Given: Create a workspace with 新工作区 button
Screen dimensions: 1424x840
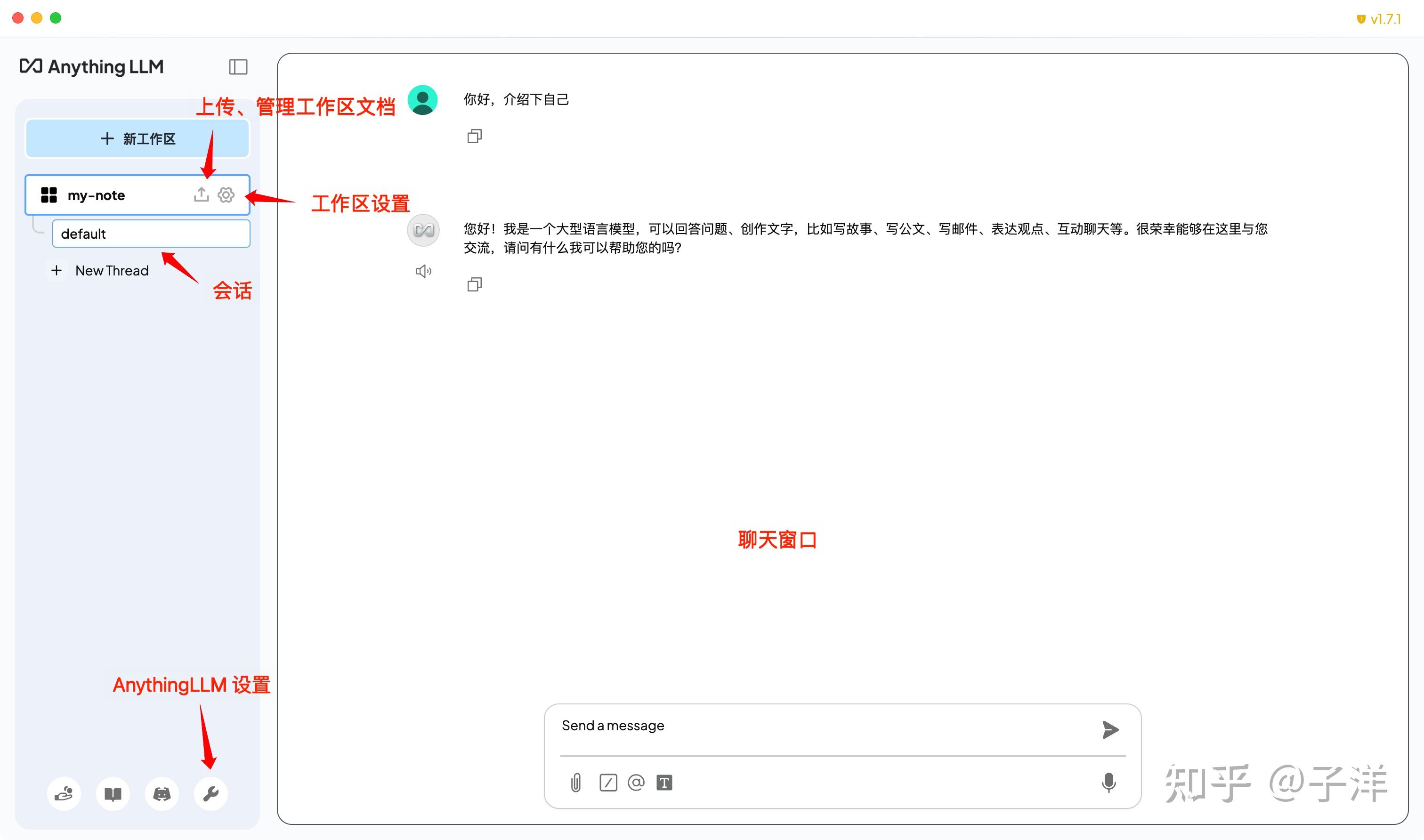Looking at the screenshot, I should [137, 139].
